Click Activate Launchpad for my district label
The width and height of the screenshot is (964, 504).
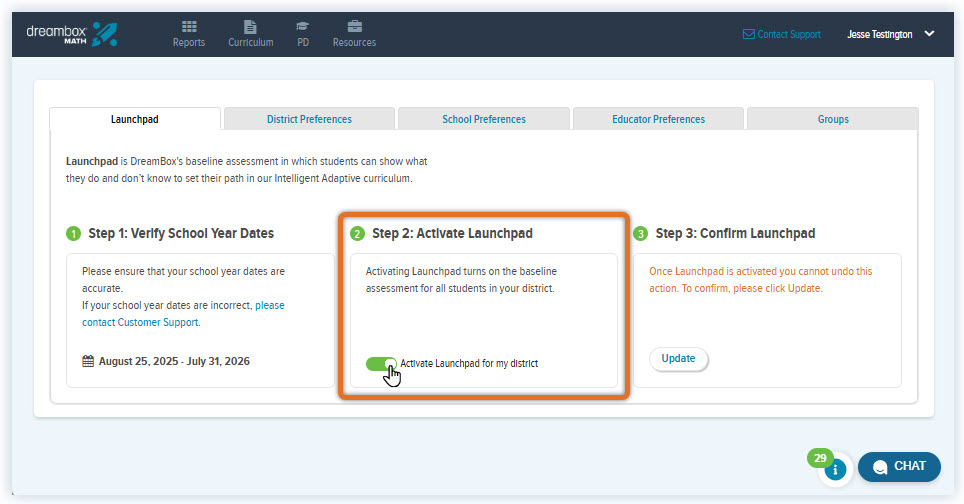[469, 363]
